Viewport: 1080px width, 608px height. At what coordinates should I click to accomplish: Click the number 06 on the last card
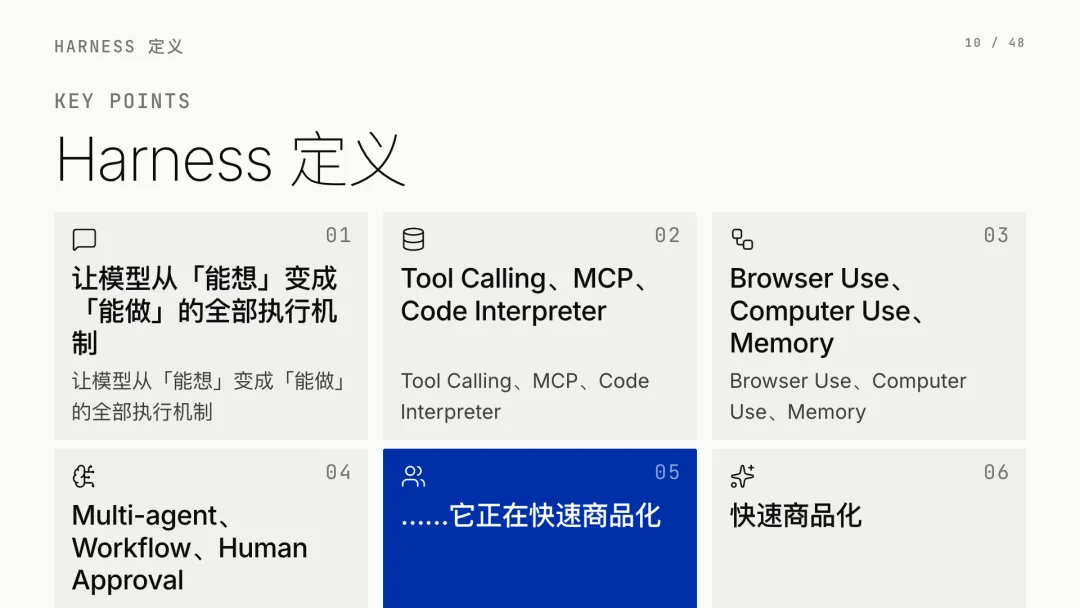tap(996, 472)
